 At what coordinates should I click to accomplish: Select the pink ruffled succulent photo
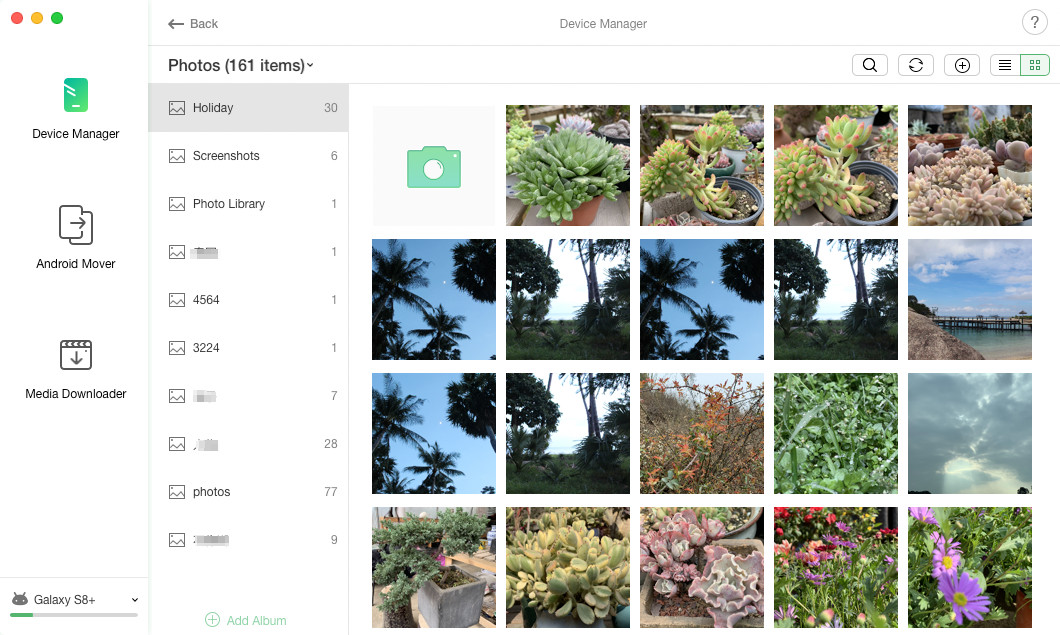coord(702,567)
